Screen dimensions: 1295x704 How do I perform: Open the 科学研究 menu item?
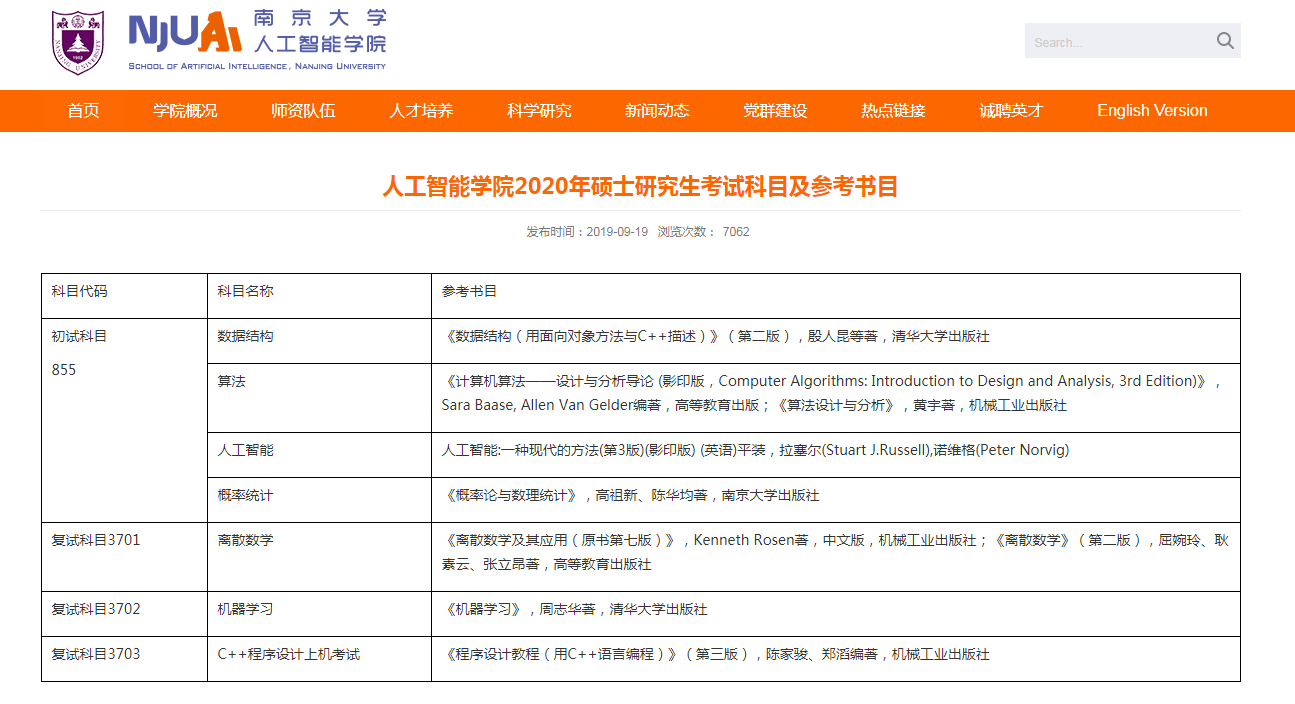click(539, 111)
